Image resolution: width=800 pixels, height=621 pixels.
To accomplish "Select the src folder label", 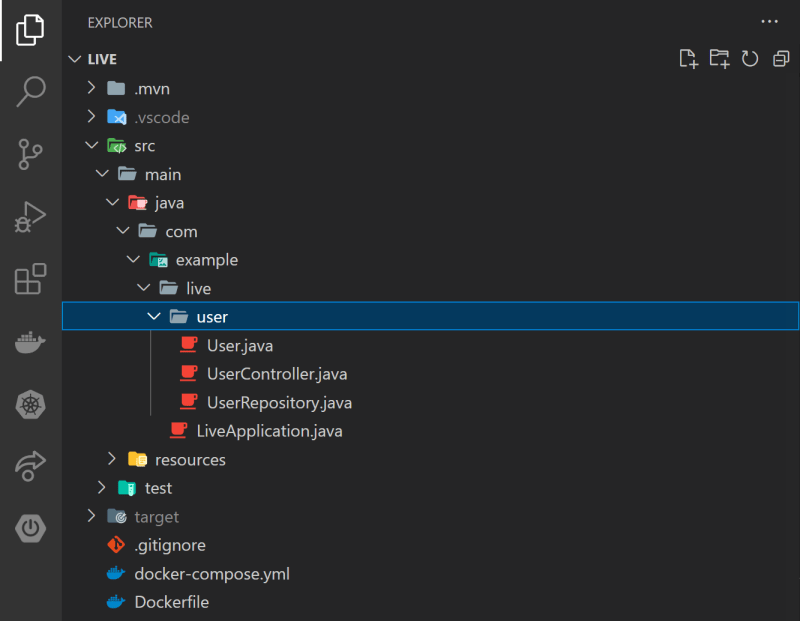I will (144, 146).
